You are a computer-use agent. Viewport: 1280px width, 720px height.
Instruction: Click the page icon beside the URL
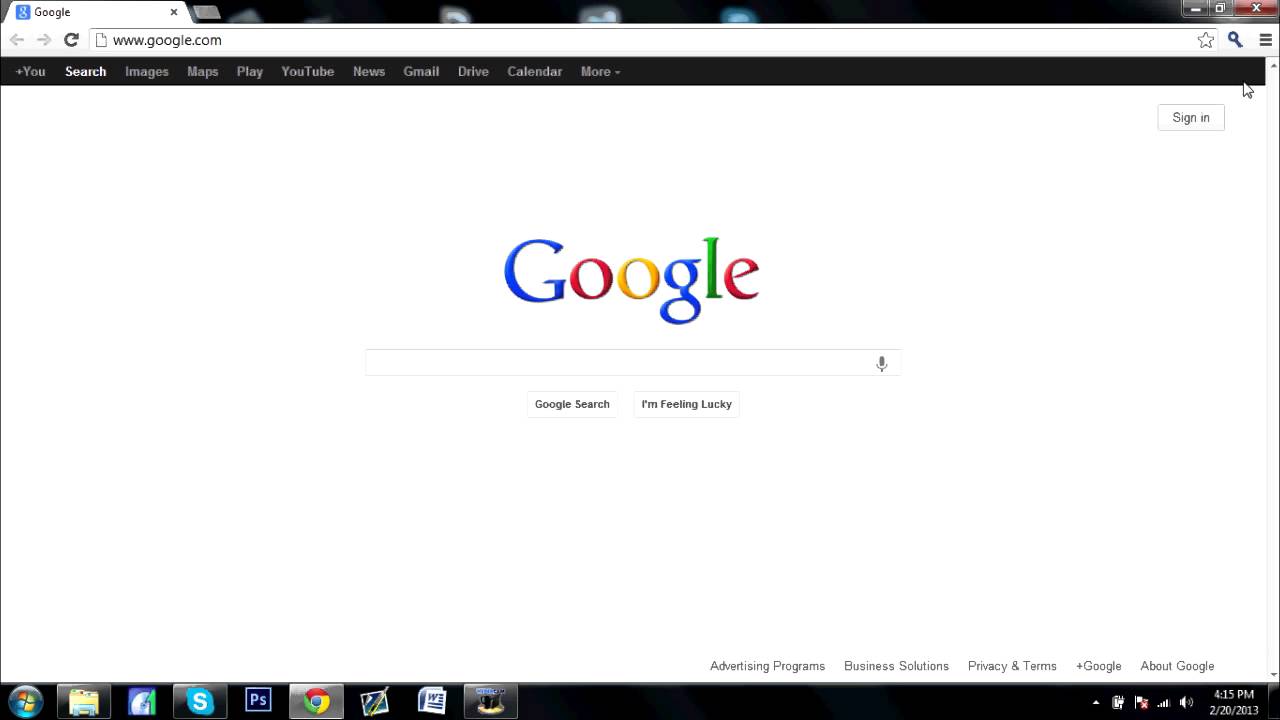point(100,40)
